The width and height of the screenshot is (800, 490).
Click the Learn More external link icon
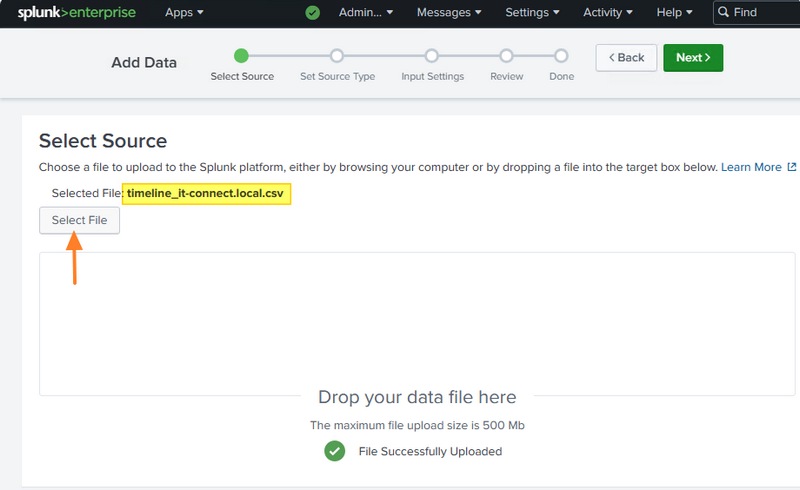[792, 167]
